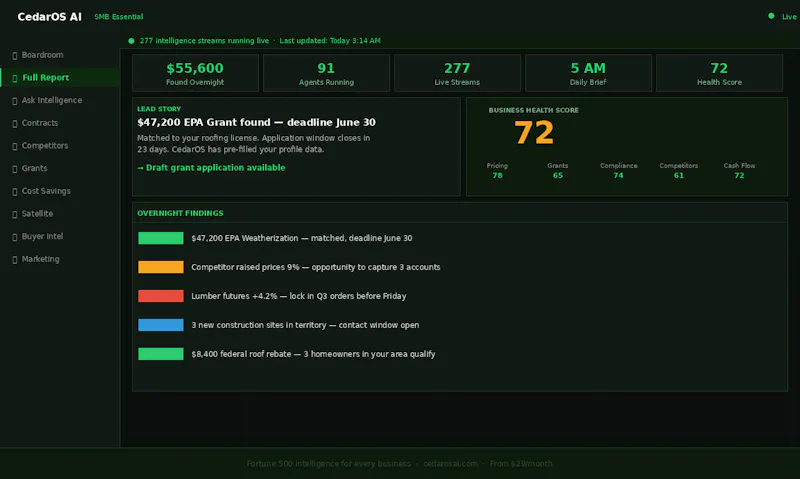Click red swatch for lumber futures finding
This screenshot has height=479, width=800.
(x=161, y=296)
